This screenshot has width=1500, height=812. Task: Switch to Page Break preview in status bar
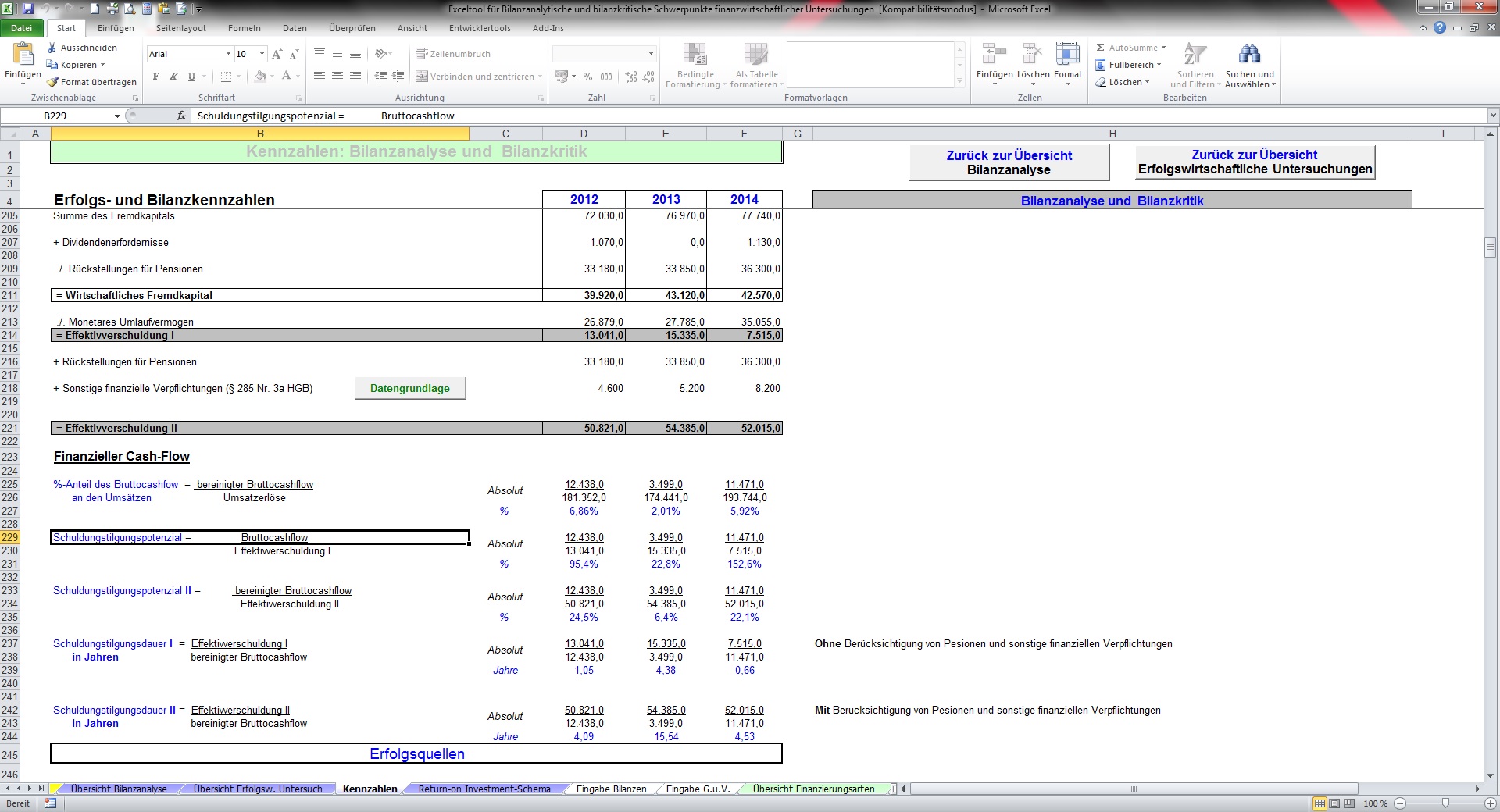[x=1349, y=803]
